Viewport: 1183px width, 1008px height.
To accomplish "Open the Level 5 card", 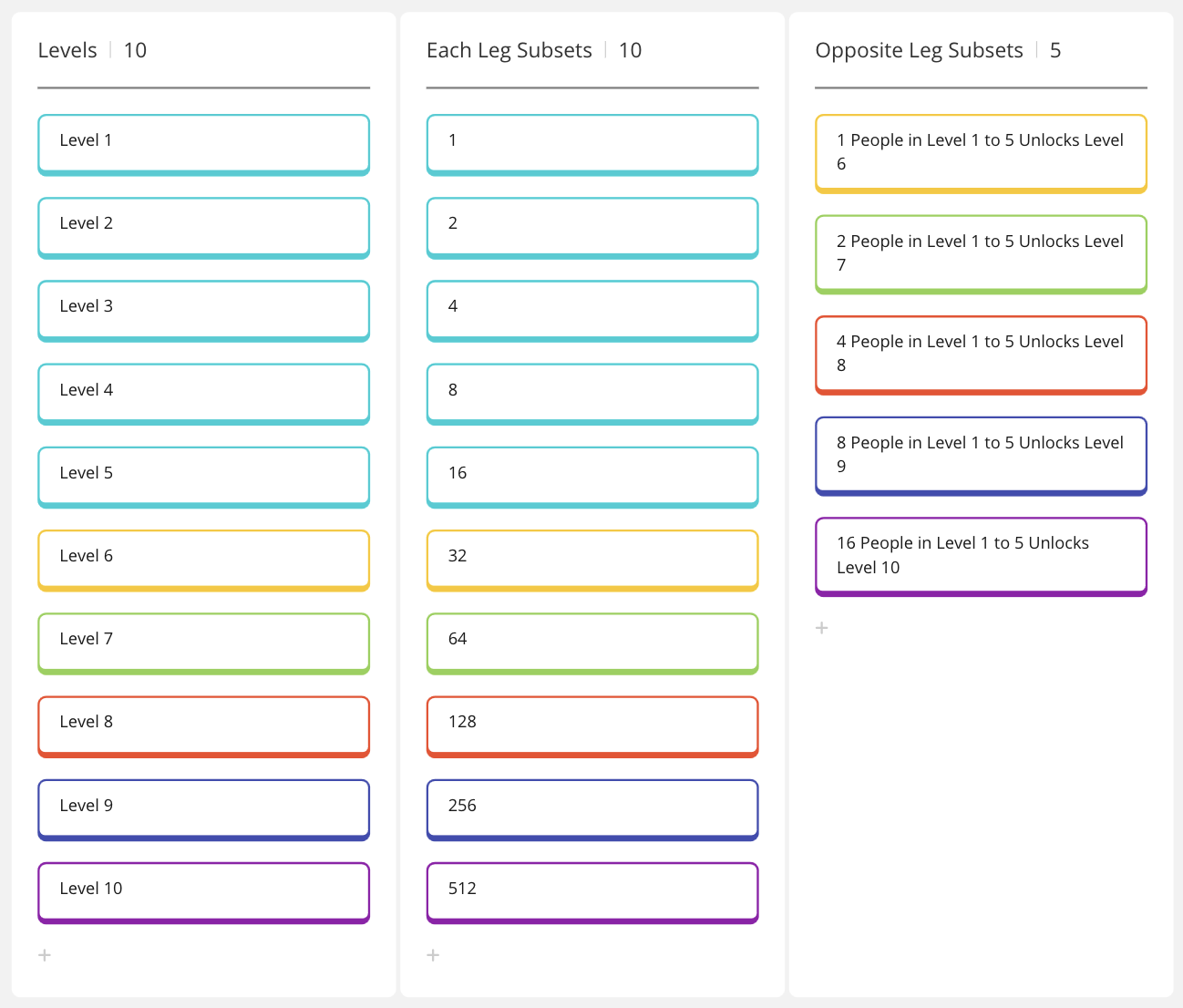I will tap(204, 478).
